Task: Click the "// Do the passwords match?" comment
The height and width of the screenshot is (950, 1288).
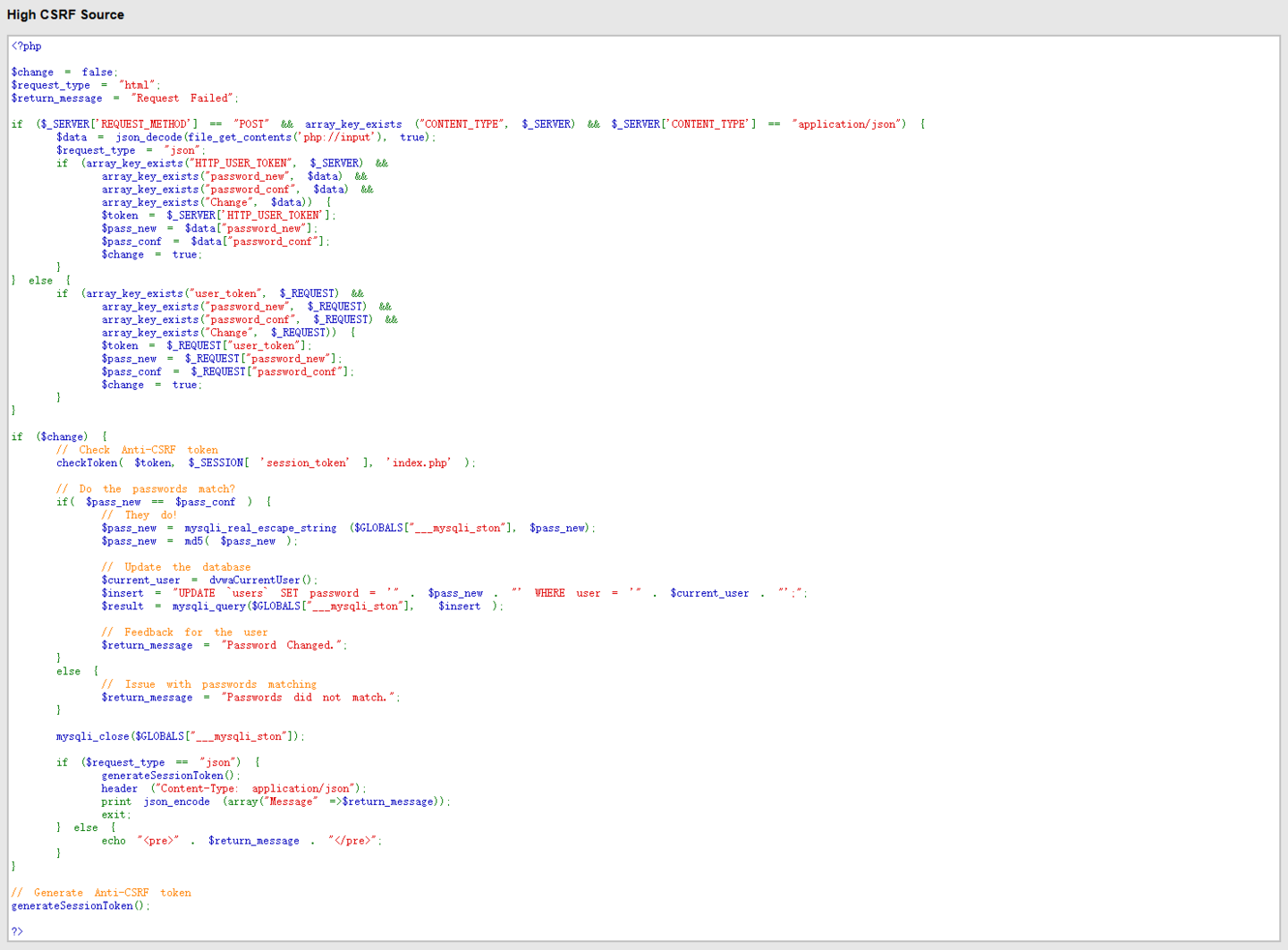Action: [x=146, y=488]
